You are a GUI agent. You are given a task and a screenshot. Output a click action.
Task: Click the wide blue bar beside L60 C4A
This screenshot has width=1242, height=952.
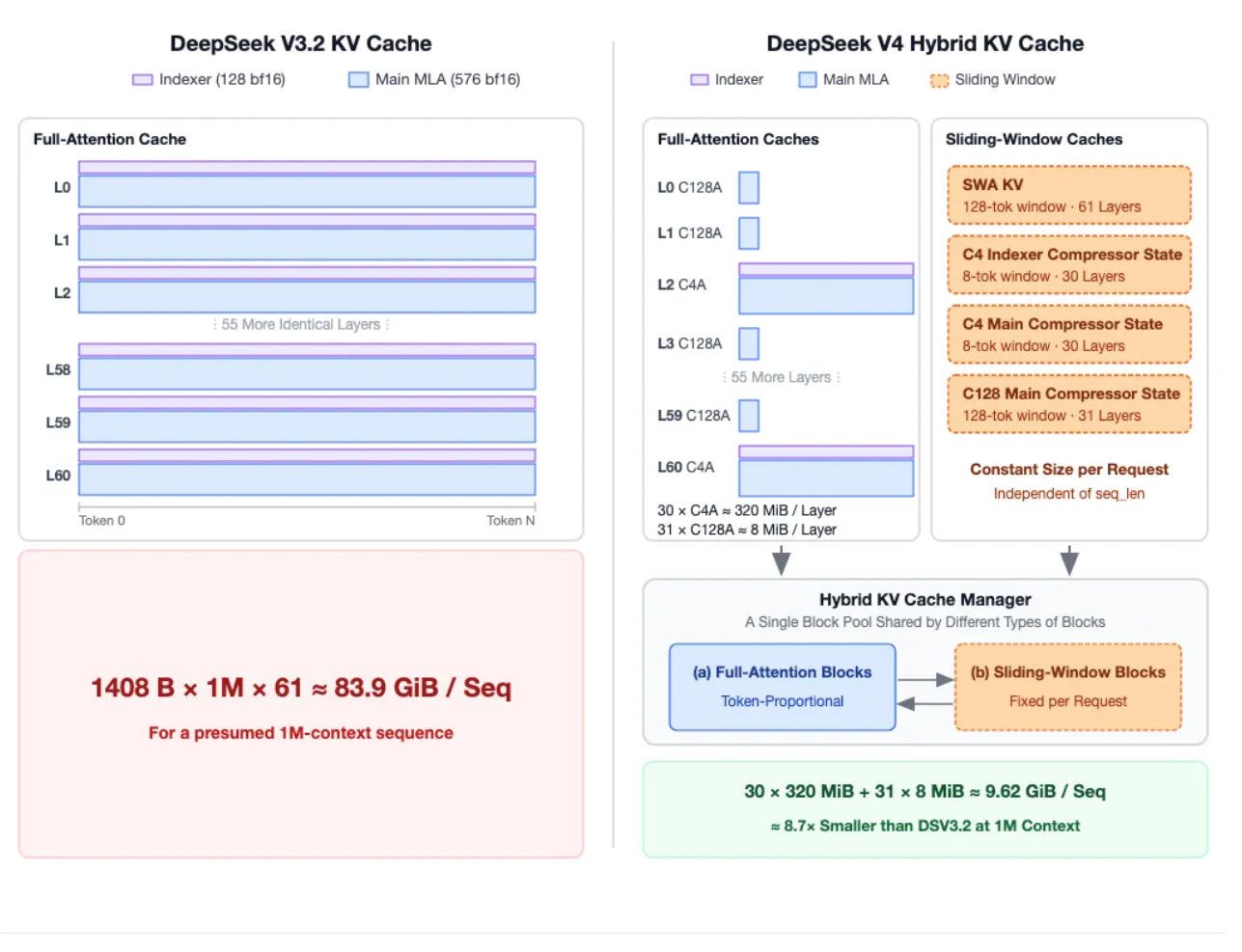826,477
